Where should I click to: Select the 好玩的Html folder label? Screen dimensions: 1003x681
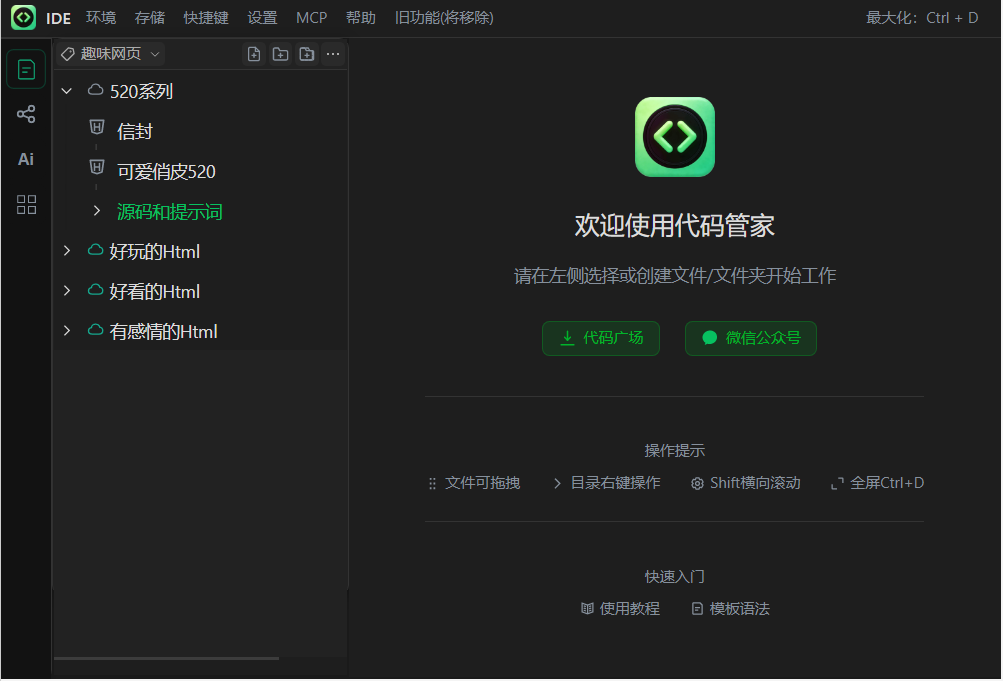pyautogui.click(x=155, y=252)
